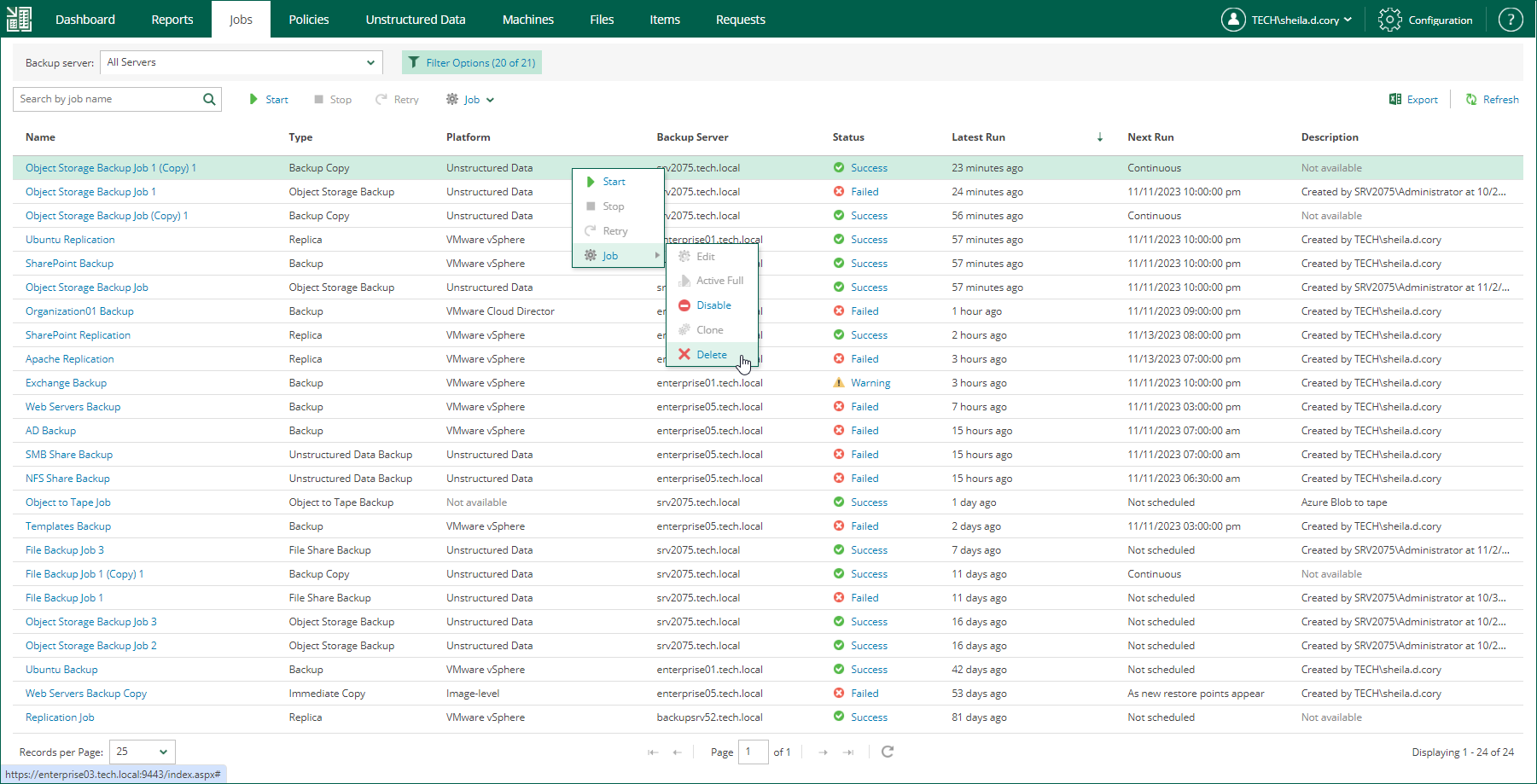Image resolution: width=1537 pixels, height=784 pixels.
Task: Open Records per Page dropdown
Action: pyautogui.click(x=143, y=752)
